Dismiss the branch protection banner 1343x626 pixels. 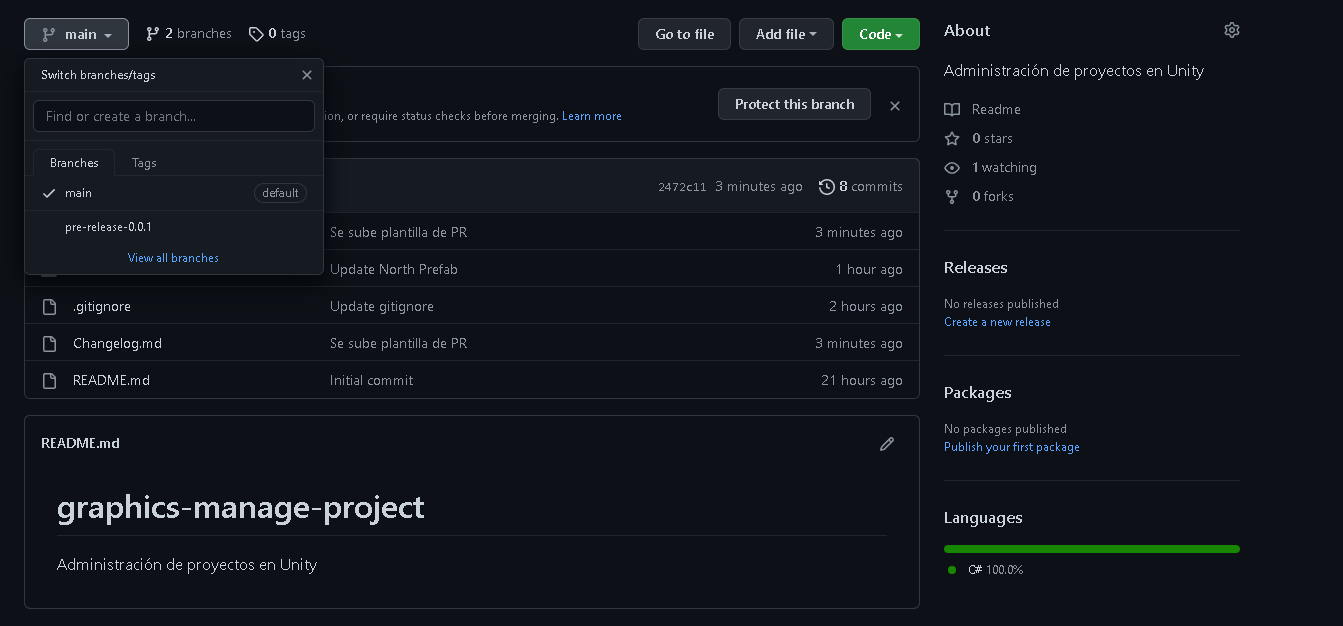point(895,106)
